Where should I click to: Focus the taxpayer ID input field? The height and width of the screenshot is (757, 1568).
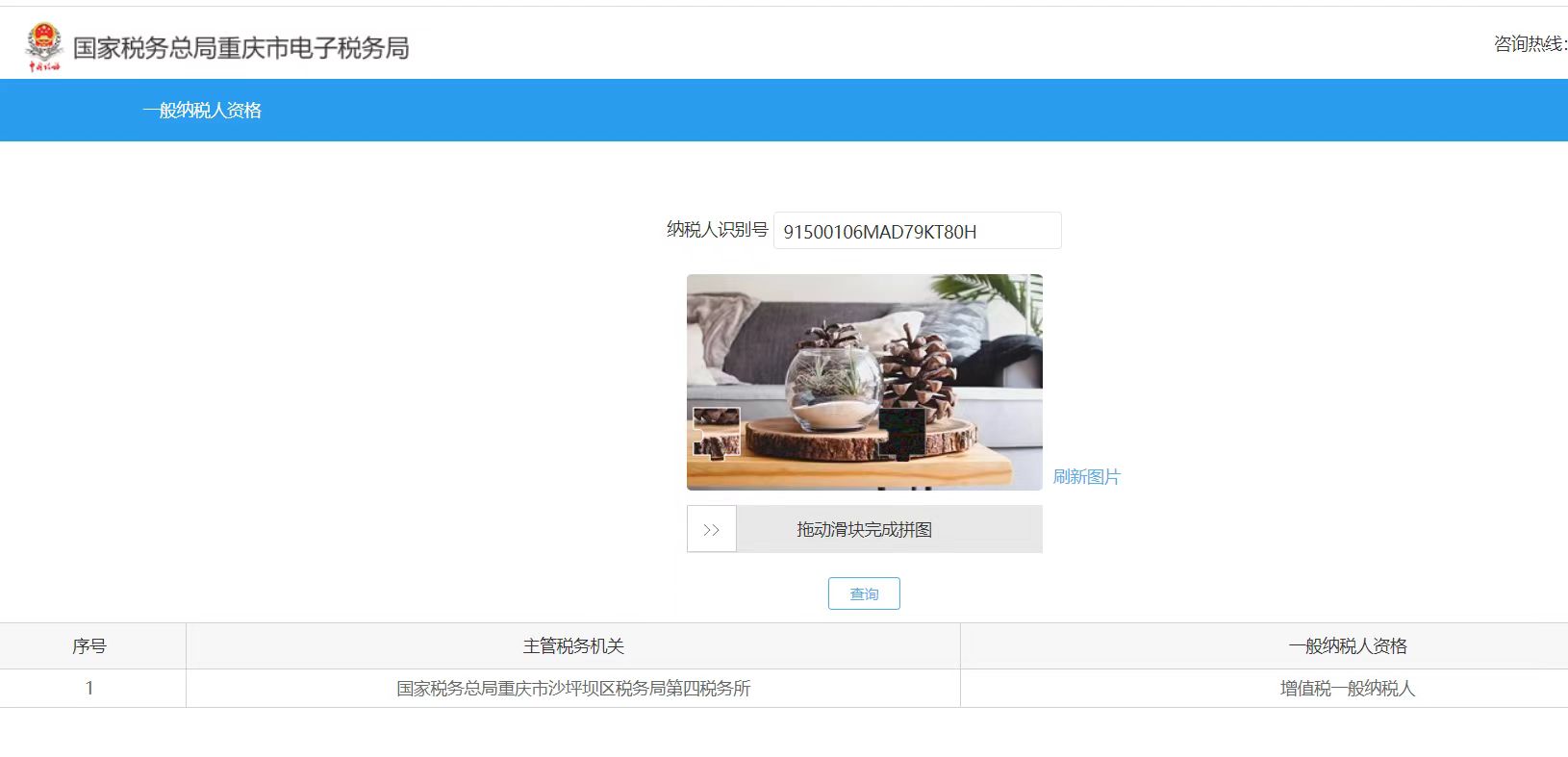(x=918, y=231)
